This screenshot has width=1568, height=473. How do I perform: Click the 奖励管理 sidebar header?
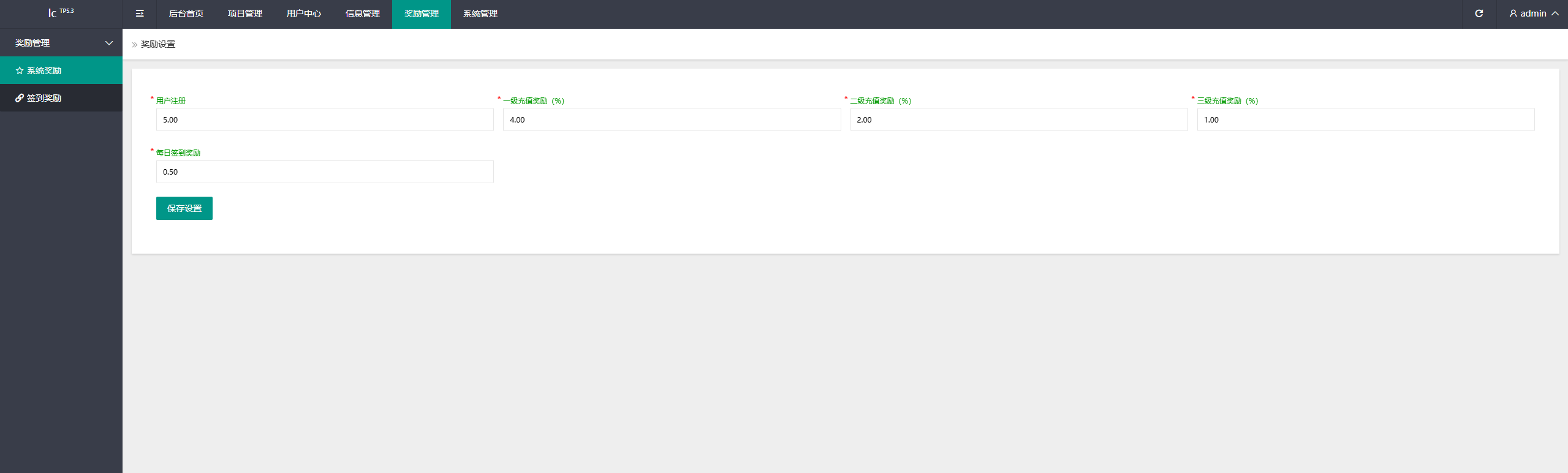point(61,43)
